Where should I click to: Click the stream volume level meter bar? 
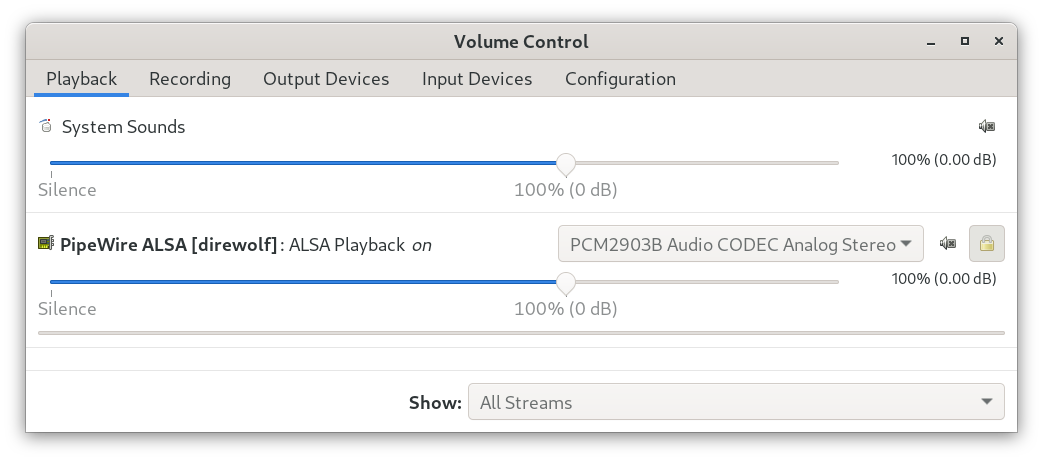pos(520,332)
